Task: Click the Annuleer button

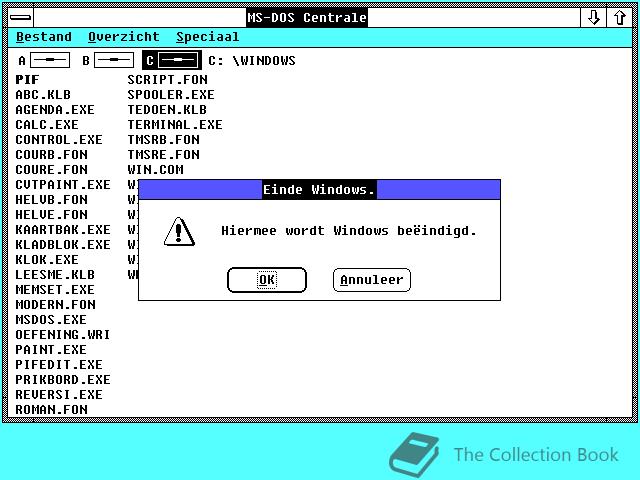Action: pyautogui.click(x=372, y=280)
